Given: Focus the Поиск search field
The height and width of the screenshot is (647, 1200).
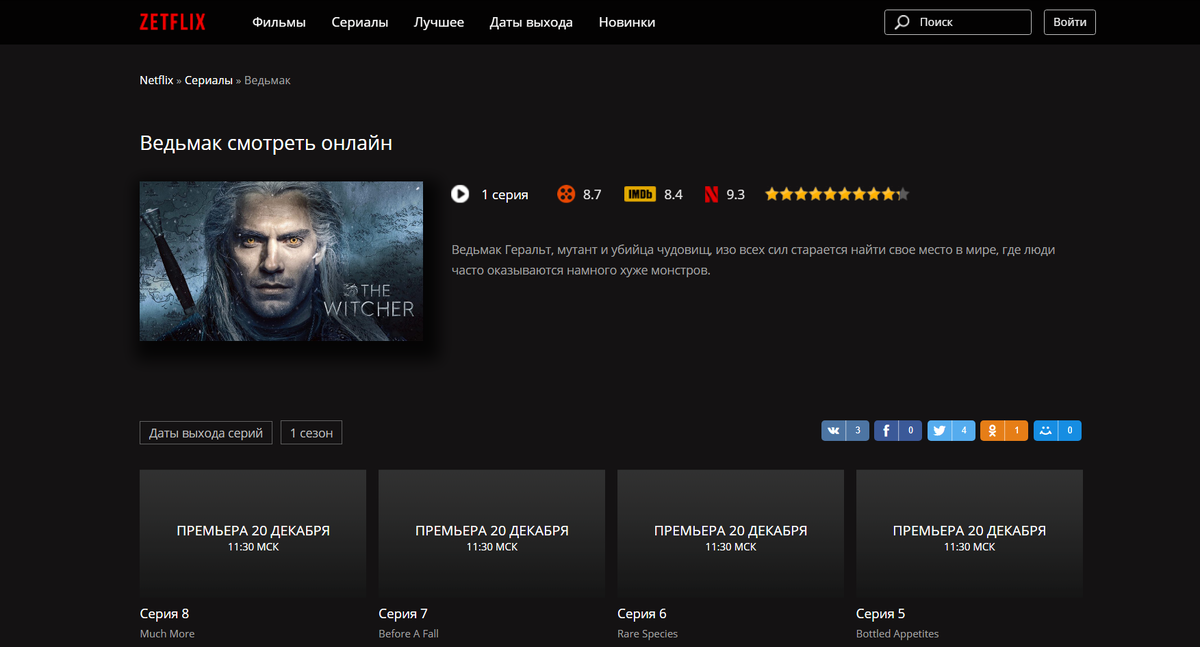Looking at the screenshot, I should click(x=958, y=22).
